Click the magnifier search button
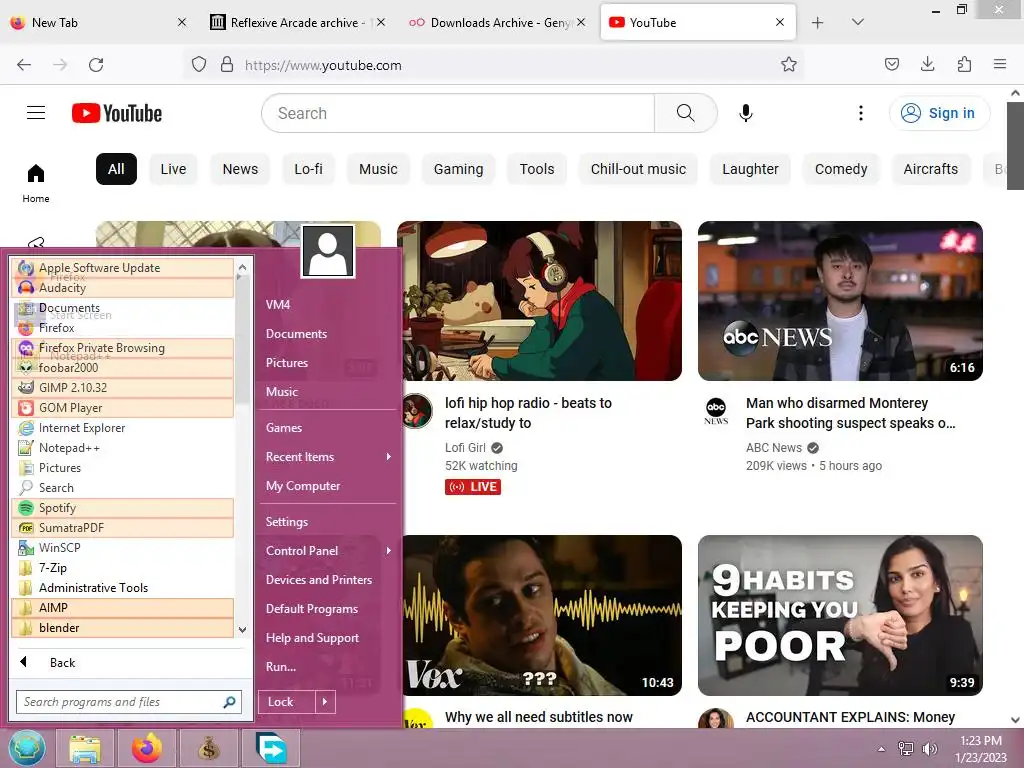The image size is (1024, 768). pos(686,113)
